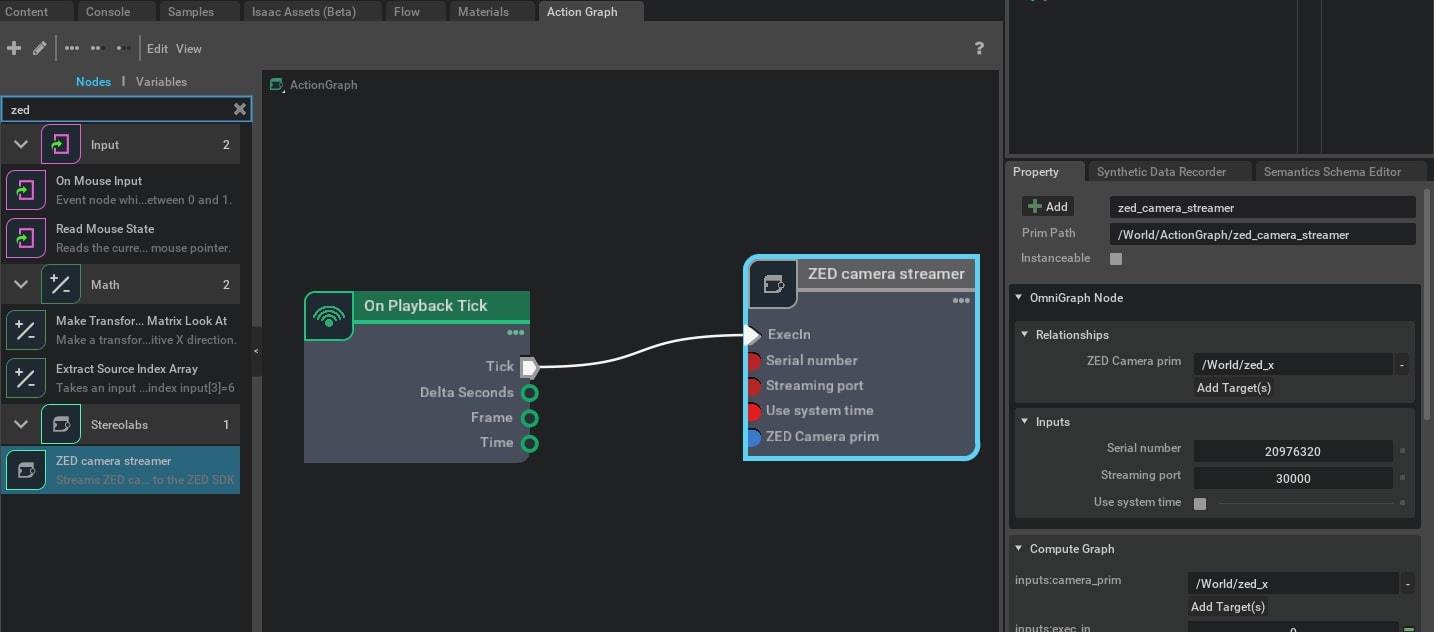The width and height of the screenshot is (1434, 632).
Task: Open the Edit menu
Action: click(x=157, y=48)
